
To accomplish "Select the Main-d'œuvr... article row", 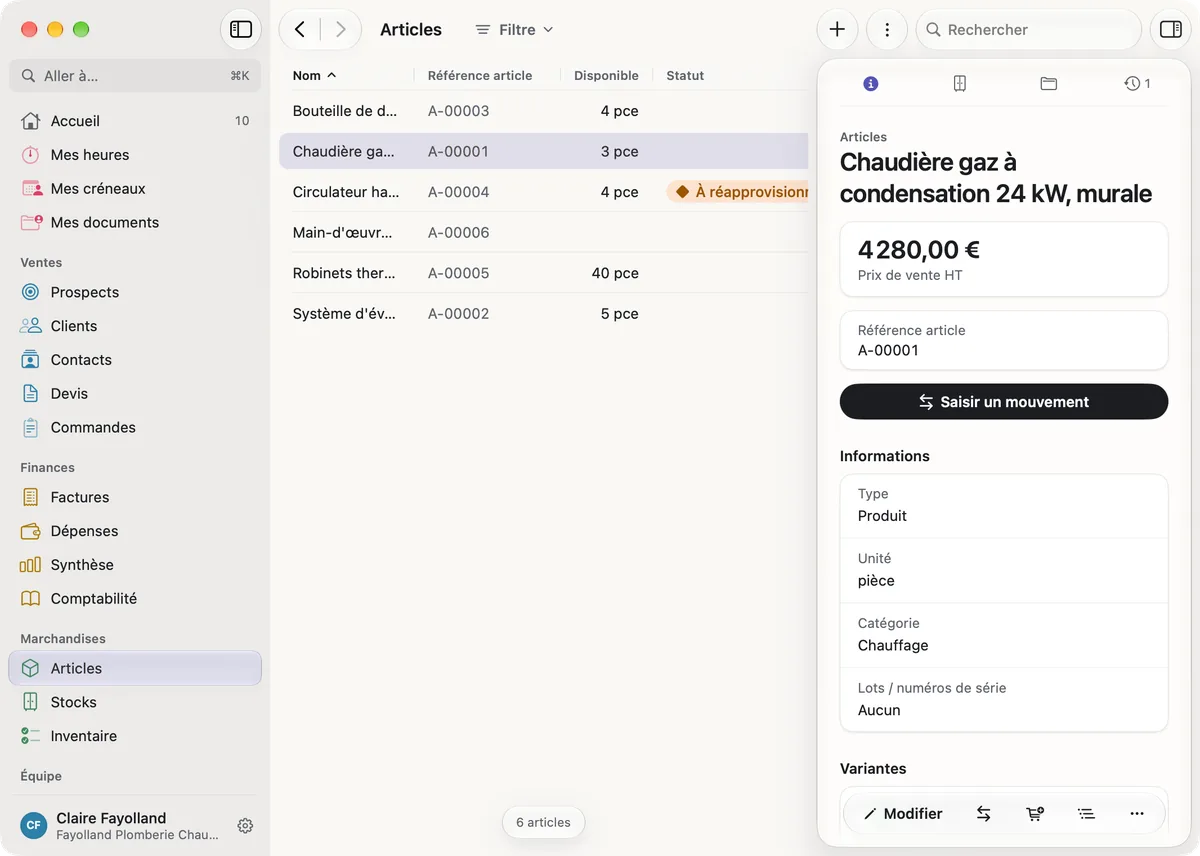I will point(543,233).
